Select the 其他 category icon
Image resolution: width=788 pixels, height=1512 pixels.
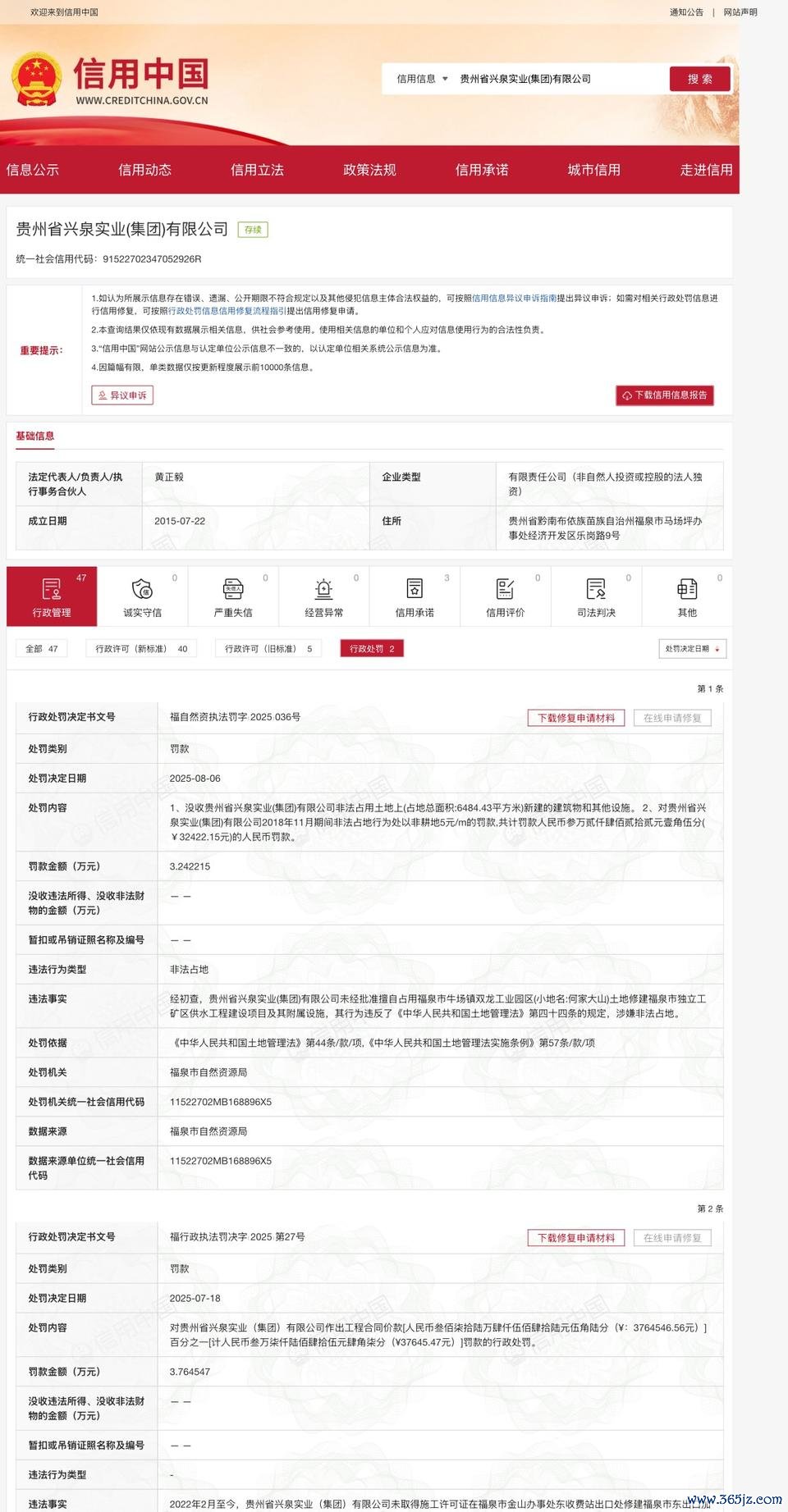[687, 589]
